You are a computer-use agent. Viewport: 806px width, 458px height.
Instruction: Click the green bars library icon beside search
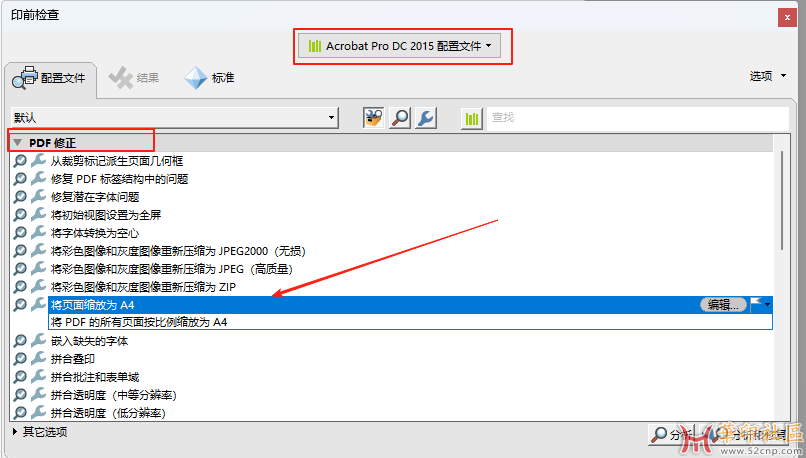coord(472,118)
